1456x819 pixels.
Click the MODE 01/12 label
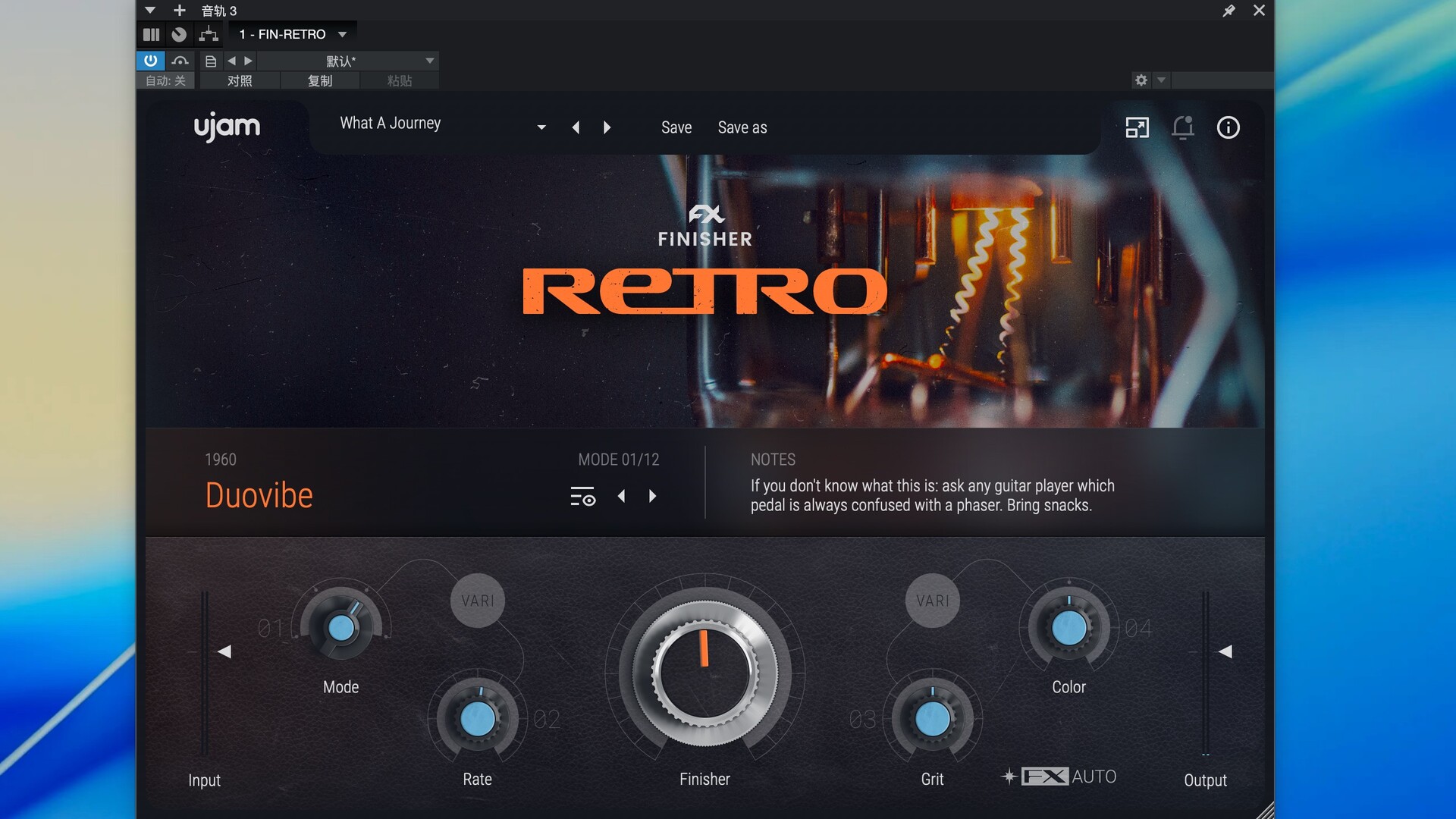click(x=619, y=460)
